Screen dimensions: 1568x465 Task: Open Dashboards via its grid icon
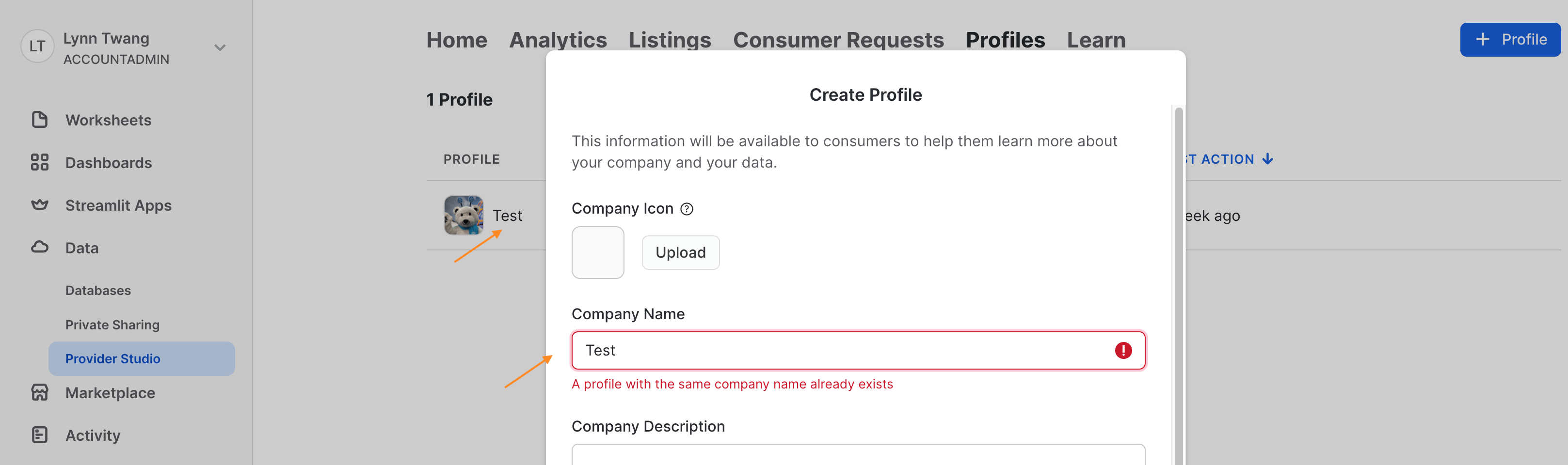40,162
